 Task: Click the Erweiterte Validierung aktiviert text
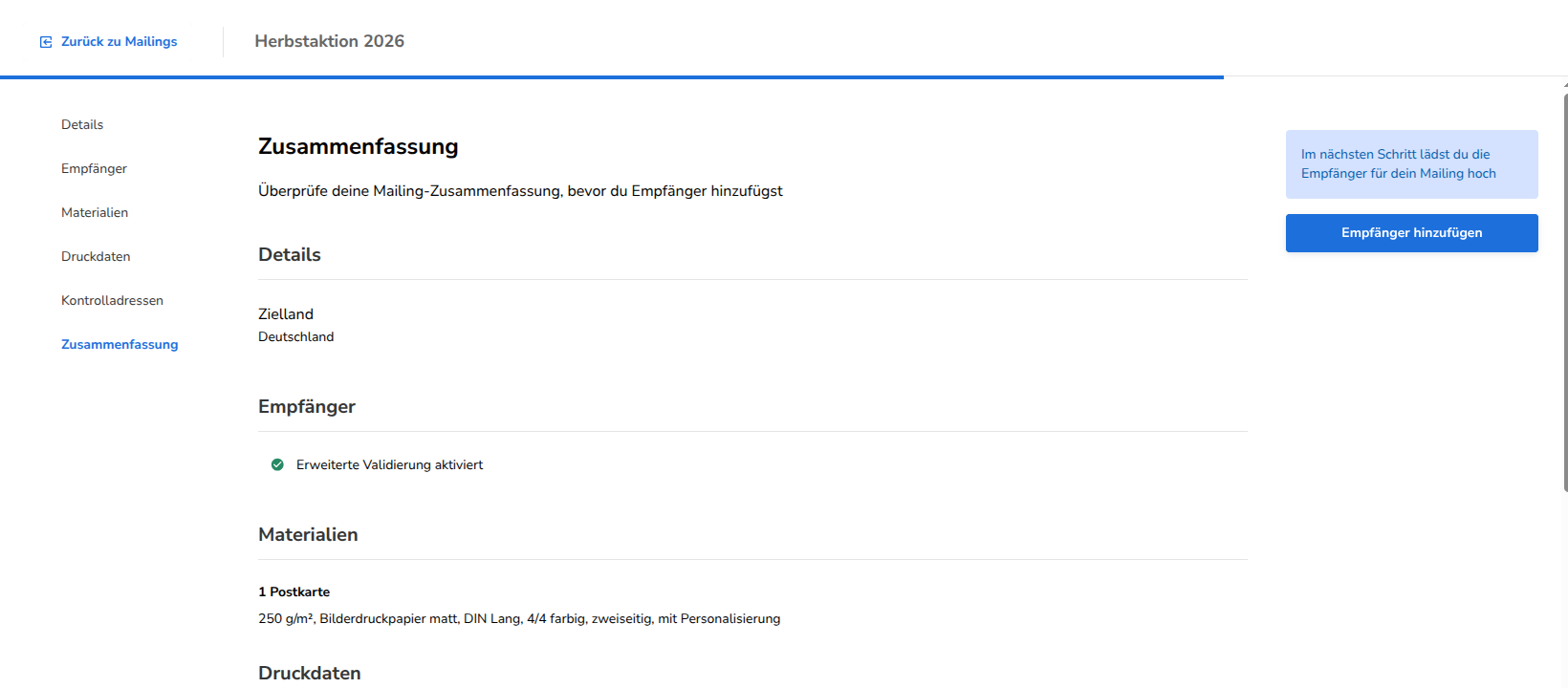[390, 464]
